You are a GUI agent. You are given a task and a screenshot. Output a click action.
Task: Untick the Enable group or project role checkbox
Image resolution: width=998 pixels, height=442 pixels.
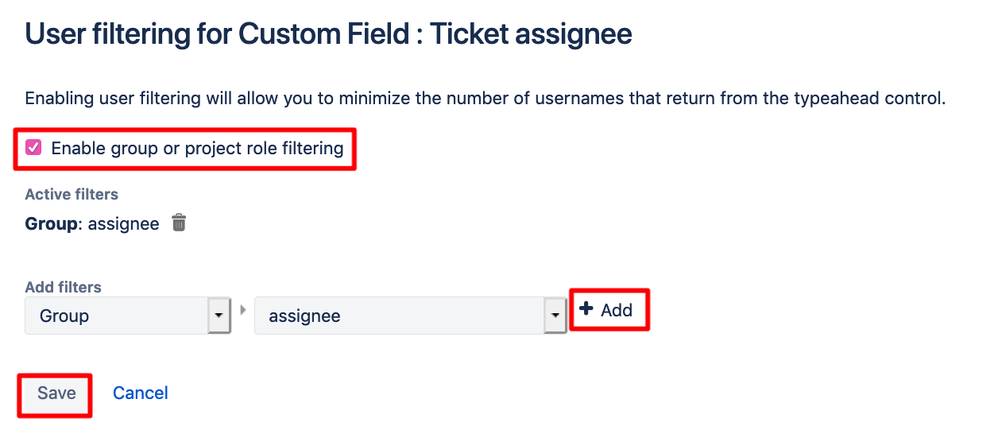[34, 148]
